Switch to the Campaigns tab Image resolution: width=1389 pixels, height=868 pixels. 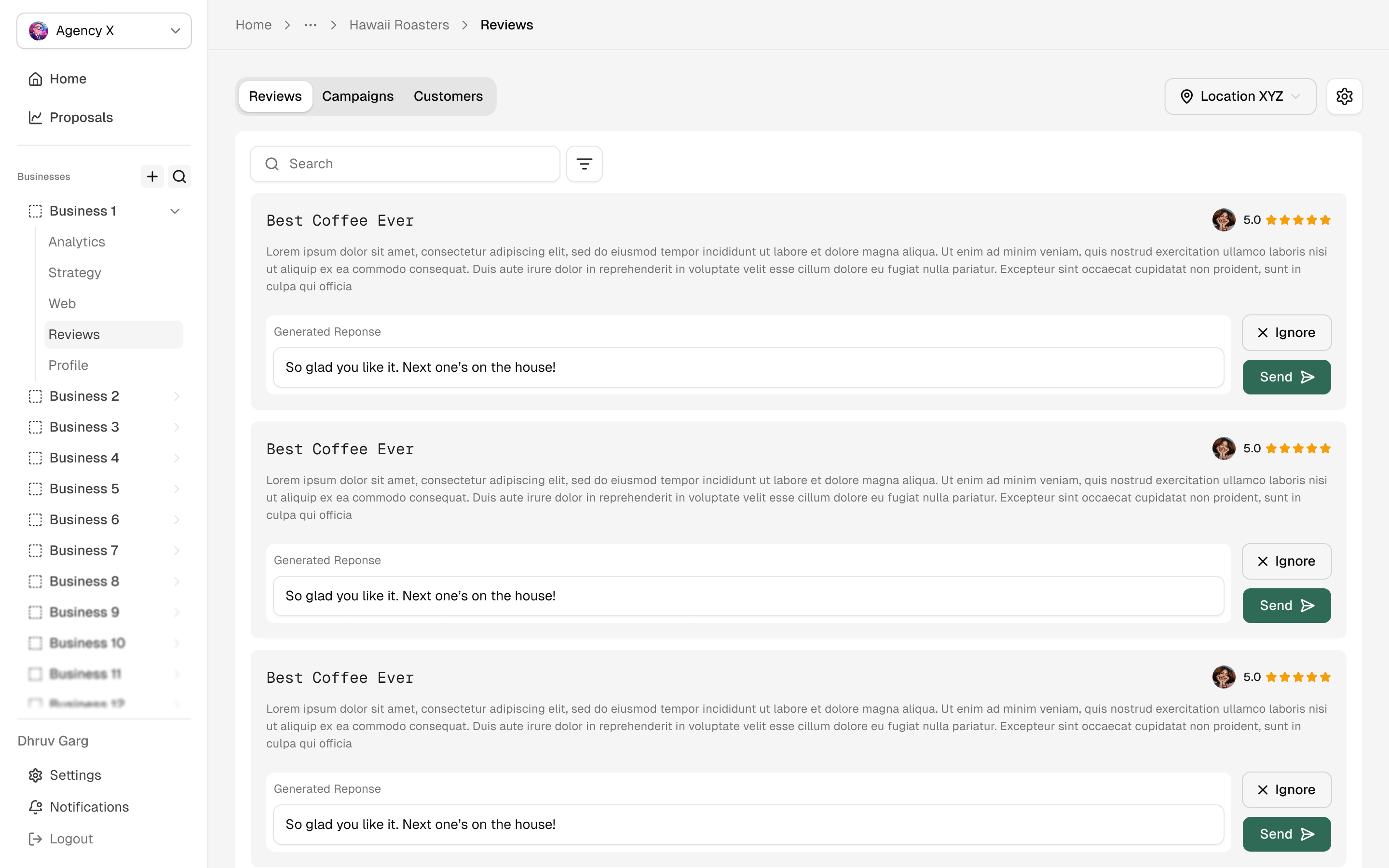pyautogui.click(x=357, y=96)
